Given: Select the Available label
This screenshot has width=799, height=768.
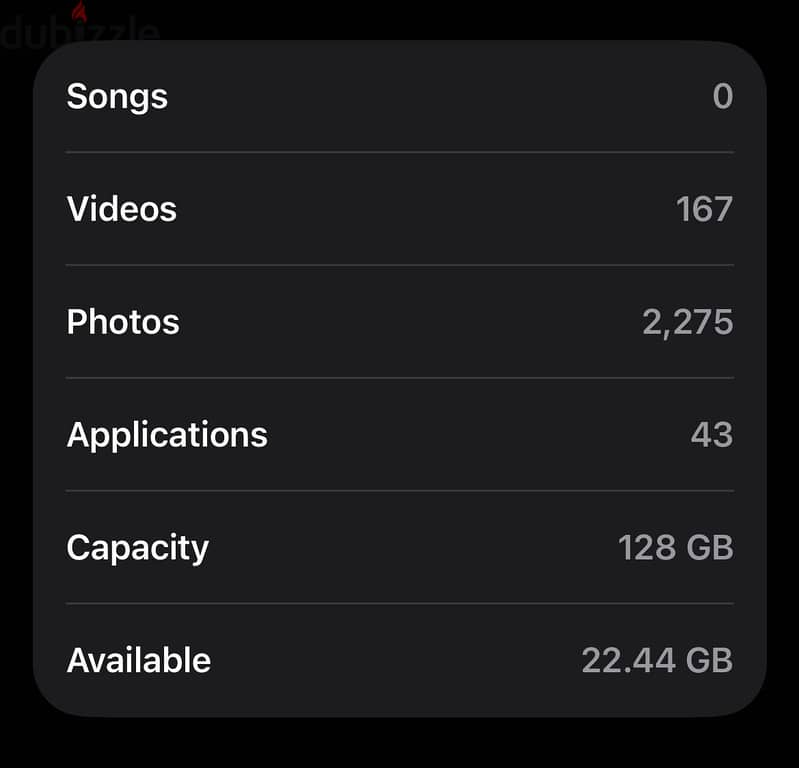Looking at the screenshot, I should 139,660.
